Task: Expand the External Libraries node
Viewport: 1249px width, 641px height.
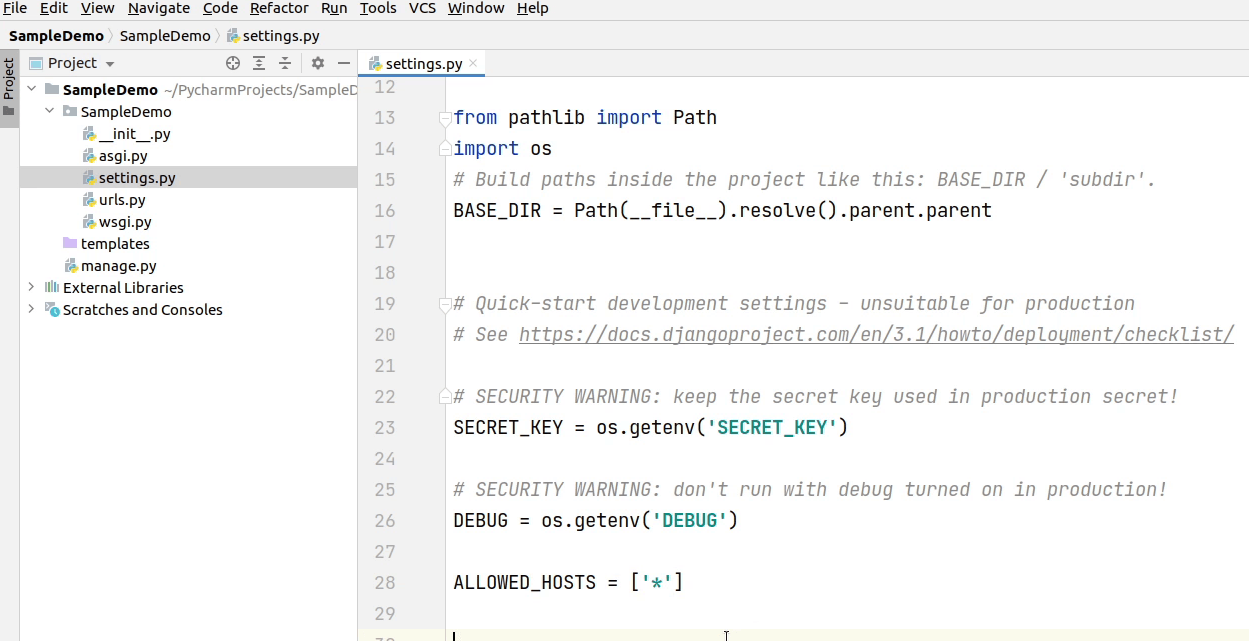Action: point(31,287)
